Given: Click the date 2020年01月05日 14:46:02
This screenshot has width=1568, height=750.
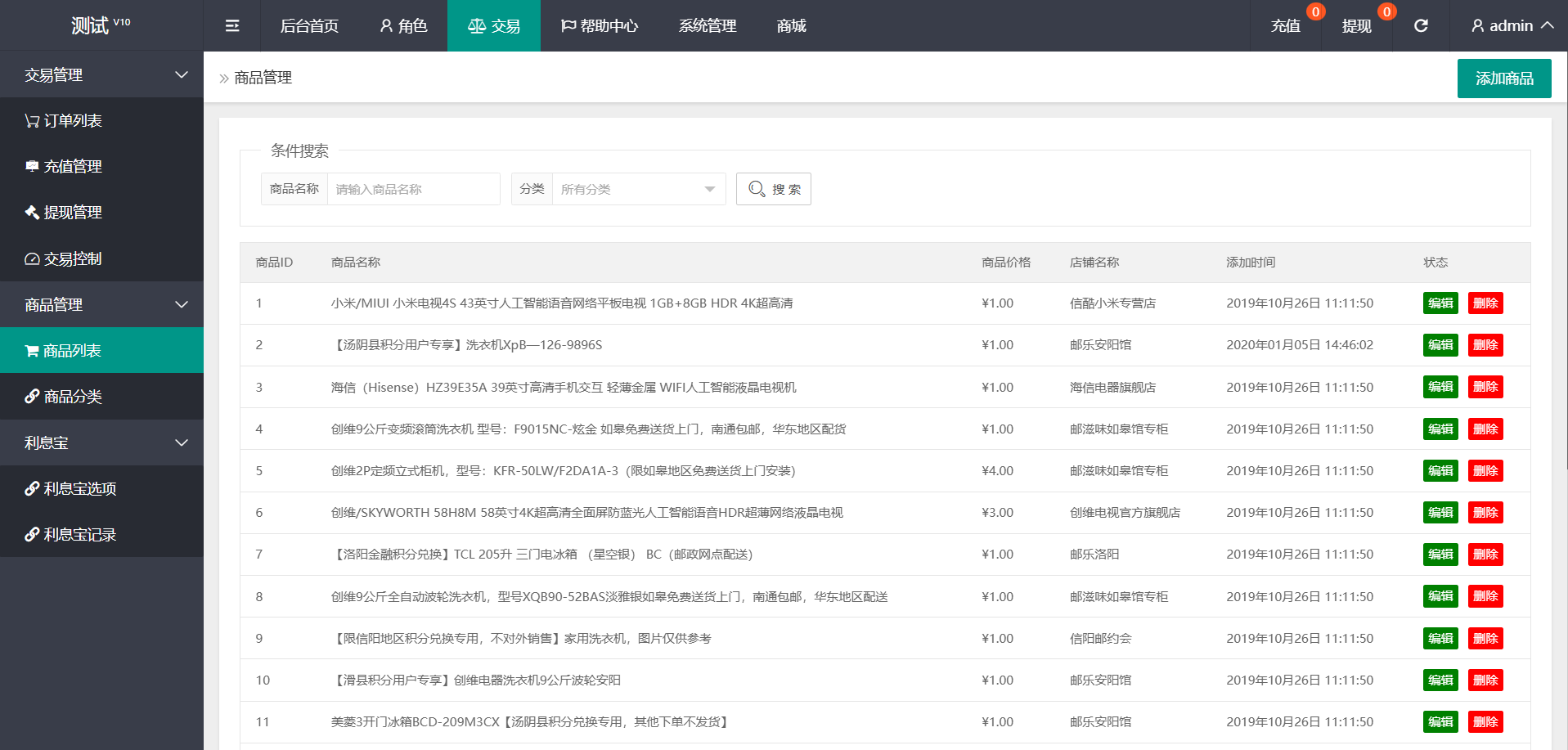Looking at the screenshot, I should 1300,345.
